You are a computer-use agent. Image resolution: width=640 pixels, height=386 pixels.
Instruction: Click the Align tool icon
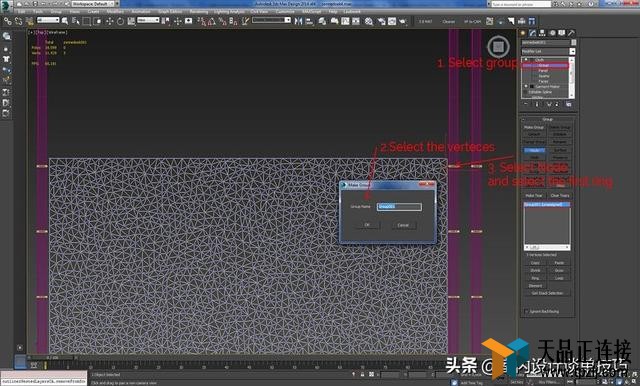(x=309, y=21)
